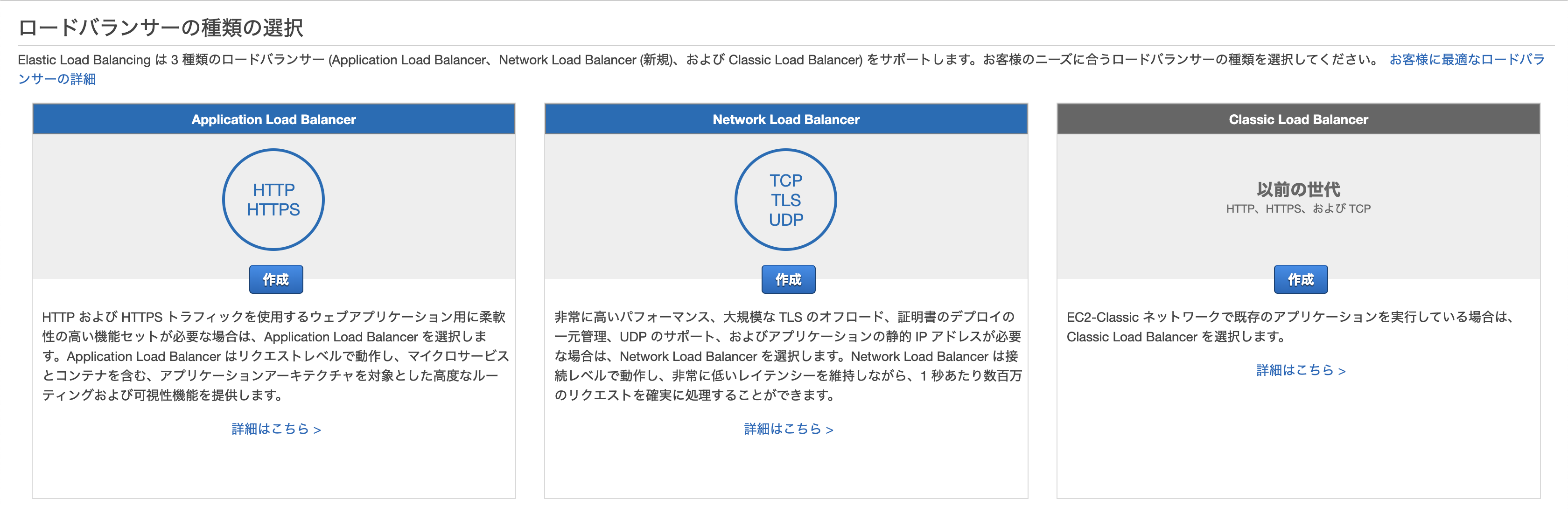This screenshot has height=513, width=1568.
Task: Click 作成 under Application Load Balancer
Action: tap(276, 279)
